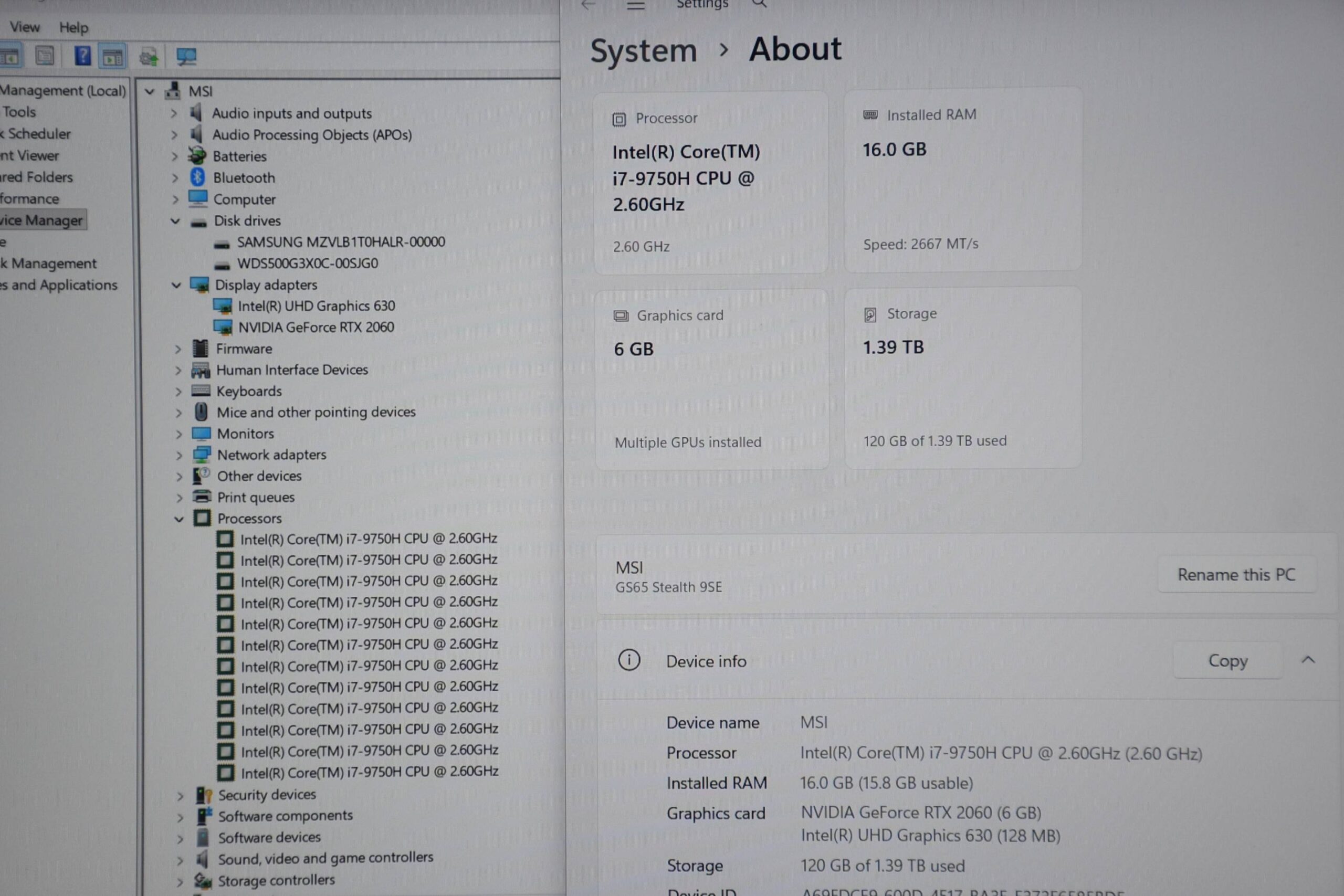Click the '2.60 GHz' text in Processor card
Viewport: 1344px width, 896px height.
(x=641, y=247)
